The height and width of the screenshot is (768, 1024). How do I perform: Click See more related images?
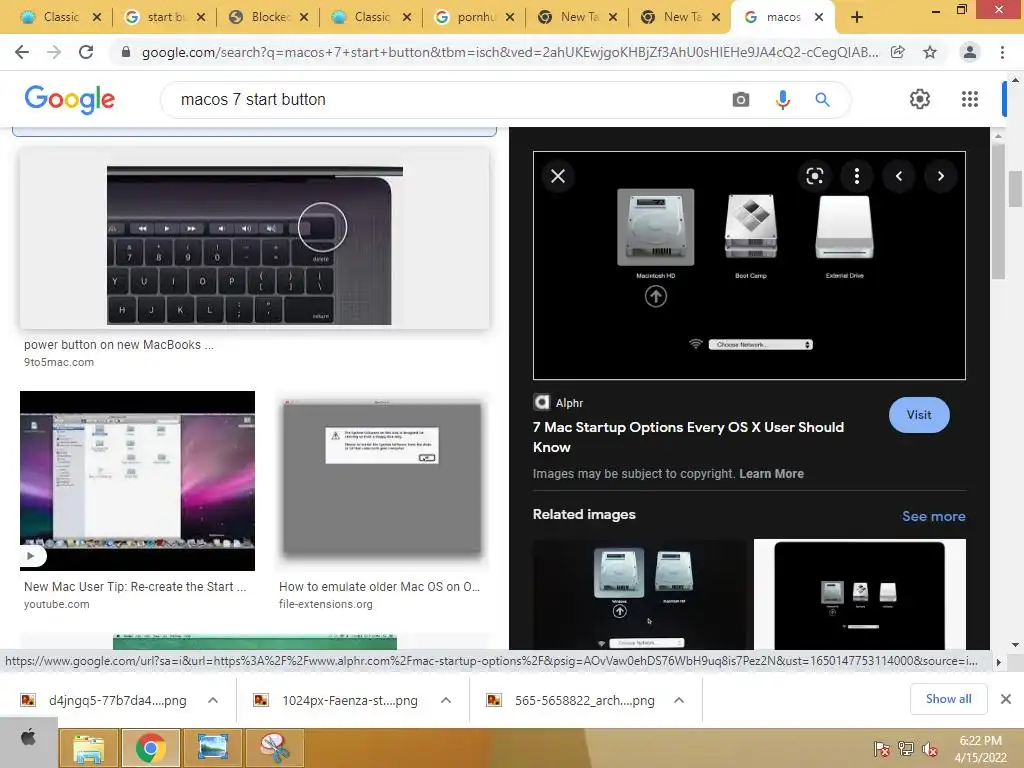[933, 516]
